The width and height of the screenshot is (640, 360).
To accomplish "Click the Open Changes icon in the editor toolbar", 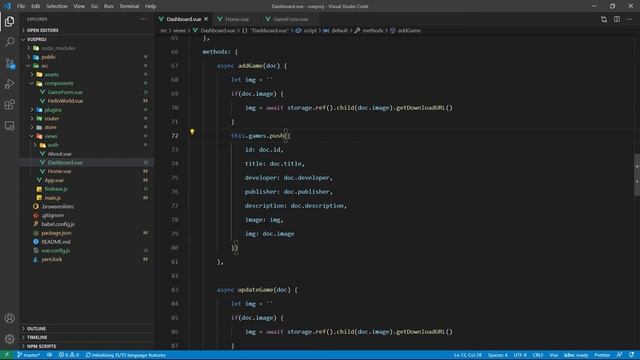I will click(x=604, y=19).
